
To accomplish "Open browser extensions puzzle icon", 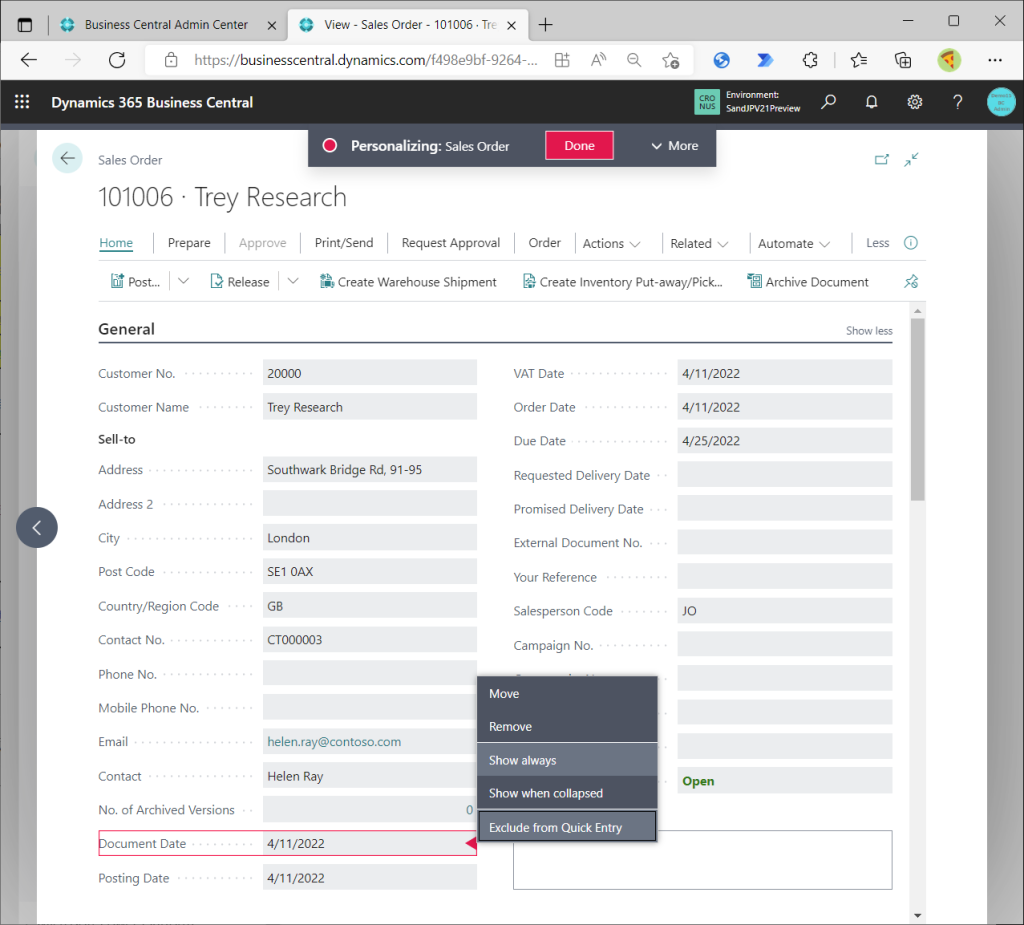I will click(810, 60).
